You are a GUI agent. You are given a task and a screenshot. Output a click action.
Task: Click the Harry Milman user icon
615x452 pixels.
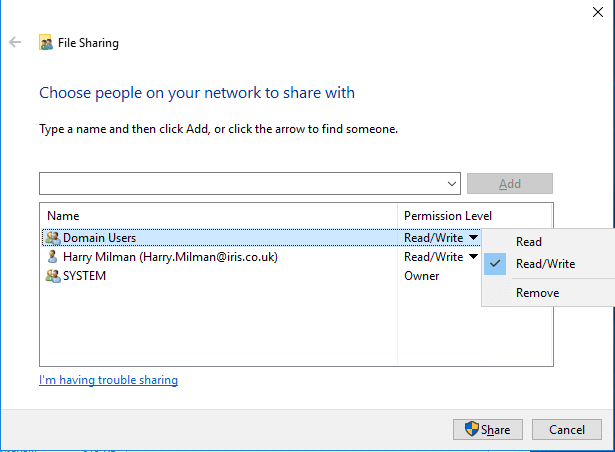click(x=52, y=257)
